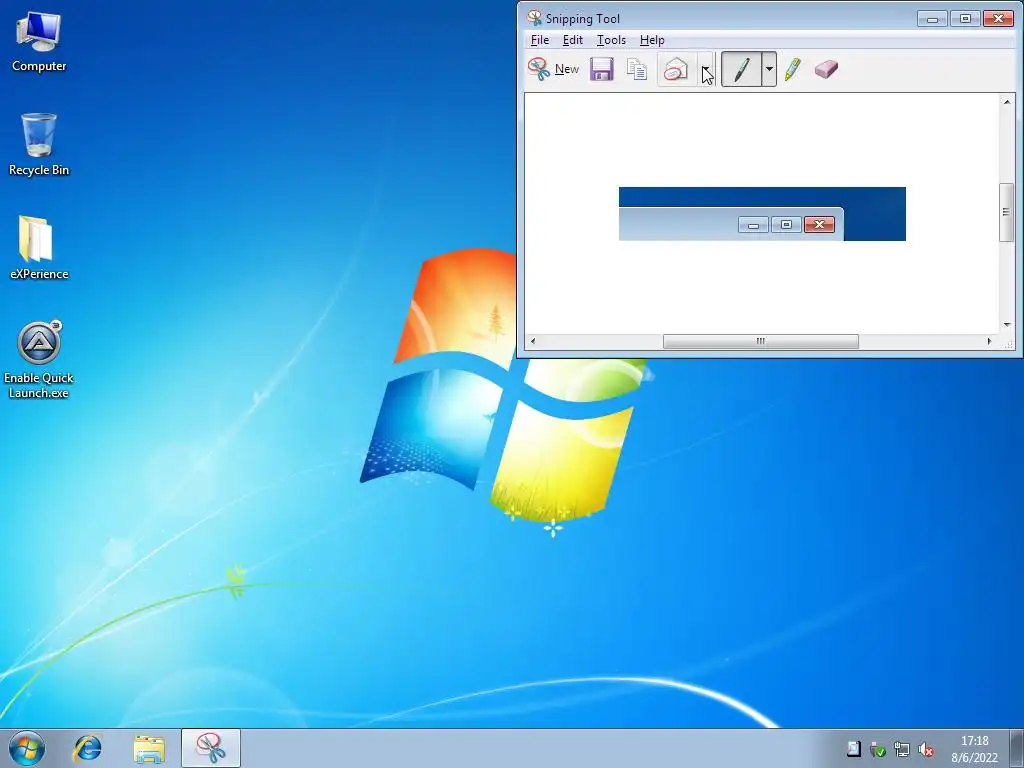The width and height of the screenshot is (1024, 768).
Task: Open the Edit menu
Action: 573,40
